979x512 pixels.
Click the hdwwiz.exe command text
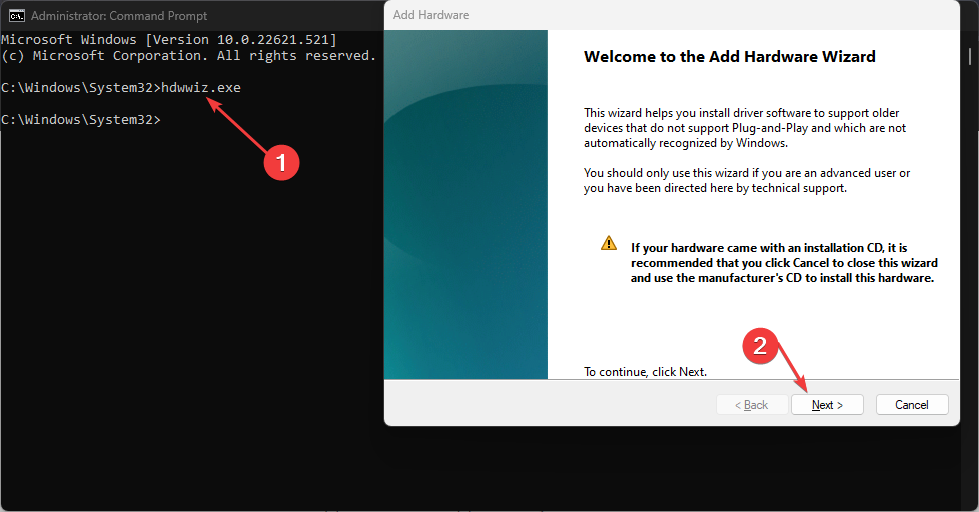(201, 87)
